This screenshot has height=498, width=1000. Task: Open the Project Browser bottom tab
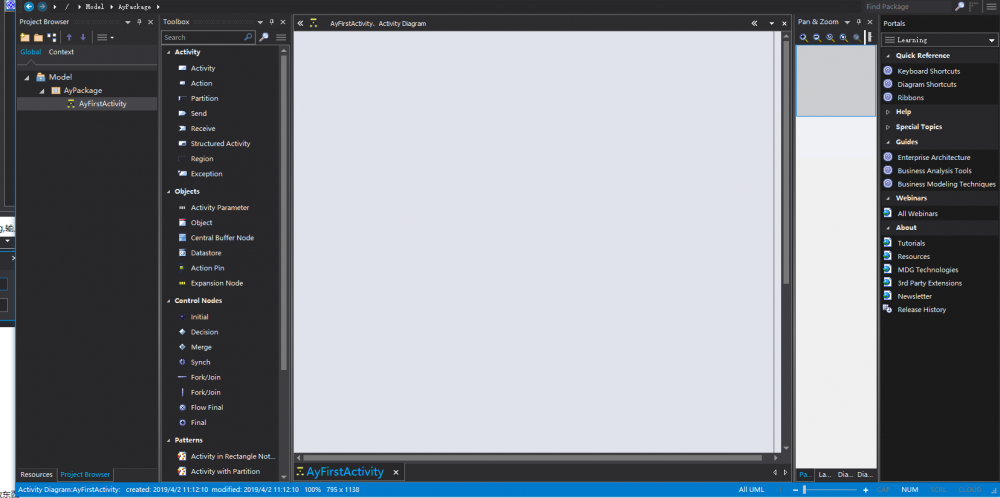85,474
